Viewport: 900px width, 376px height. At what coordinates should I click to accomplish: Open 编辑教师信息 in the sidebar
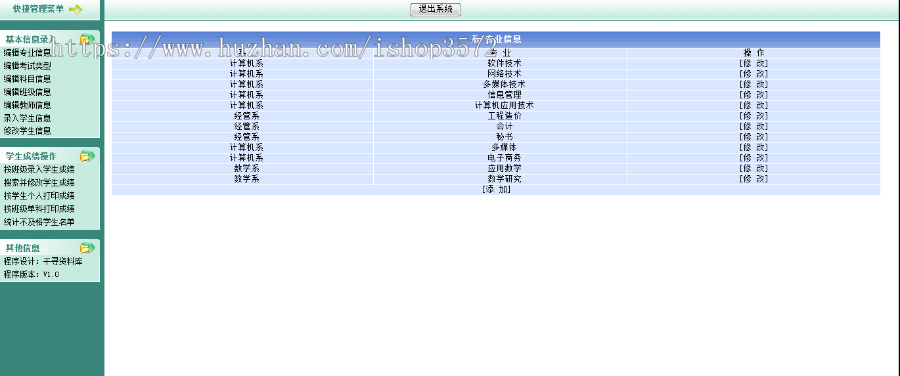[28, 105]
